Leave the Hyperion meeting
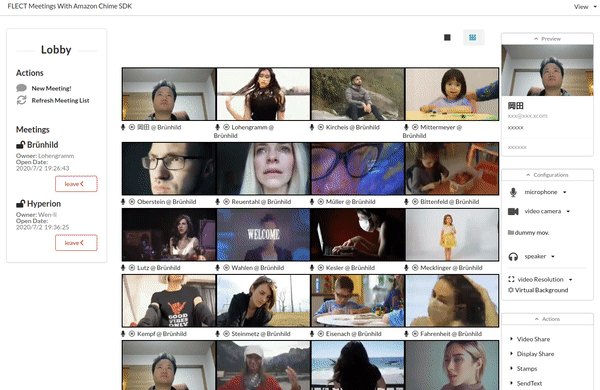 coord(76,243)
